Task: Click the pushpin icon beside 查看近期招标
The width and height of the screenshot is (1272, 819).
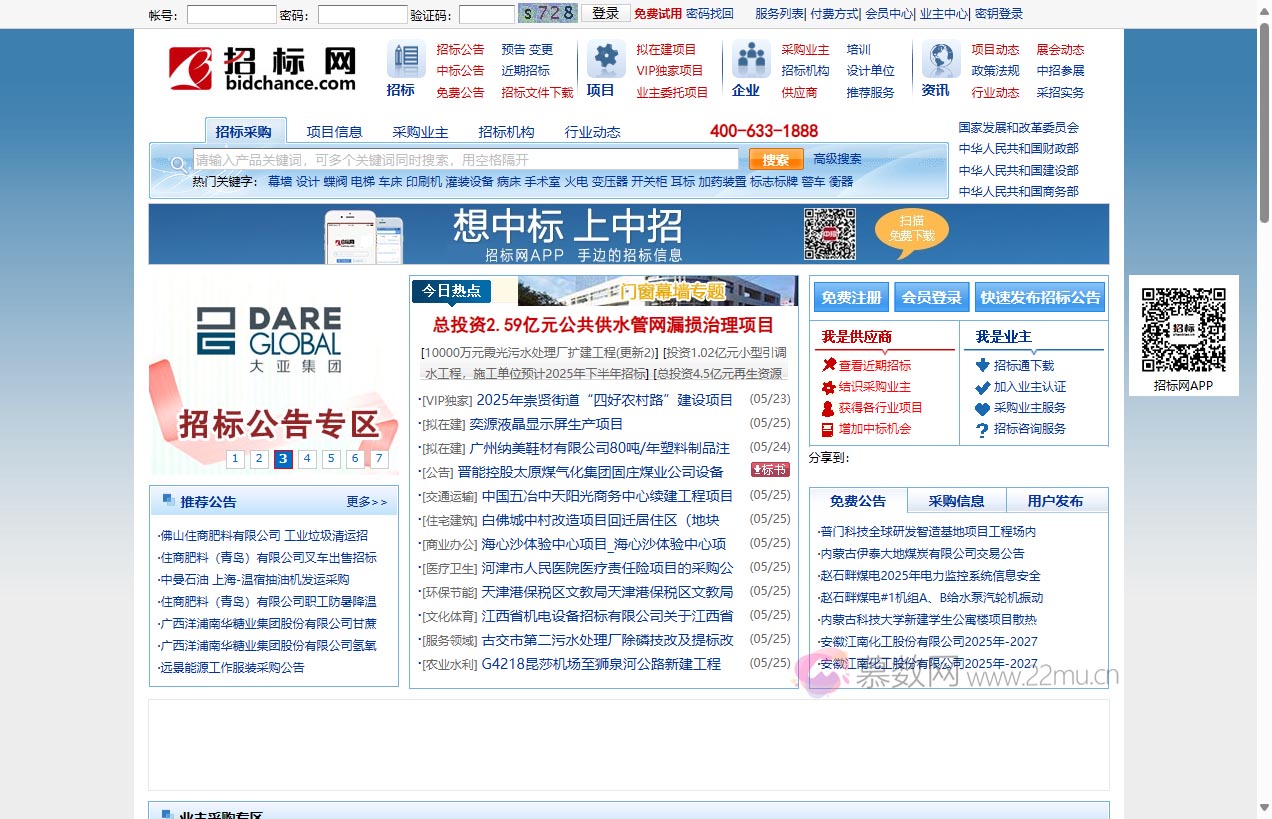Action: click(x=828, y=365)
